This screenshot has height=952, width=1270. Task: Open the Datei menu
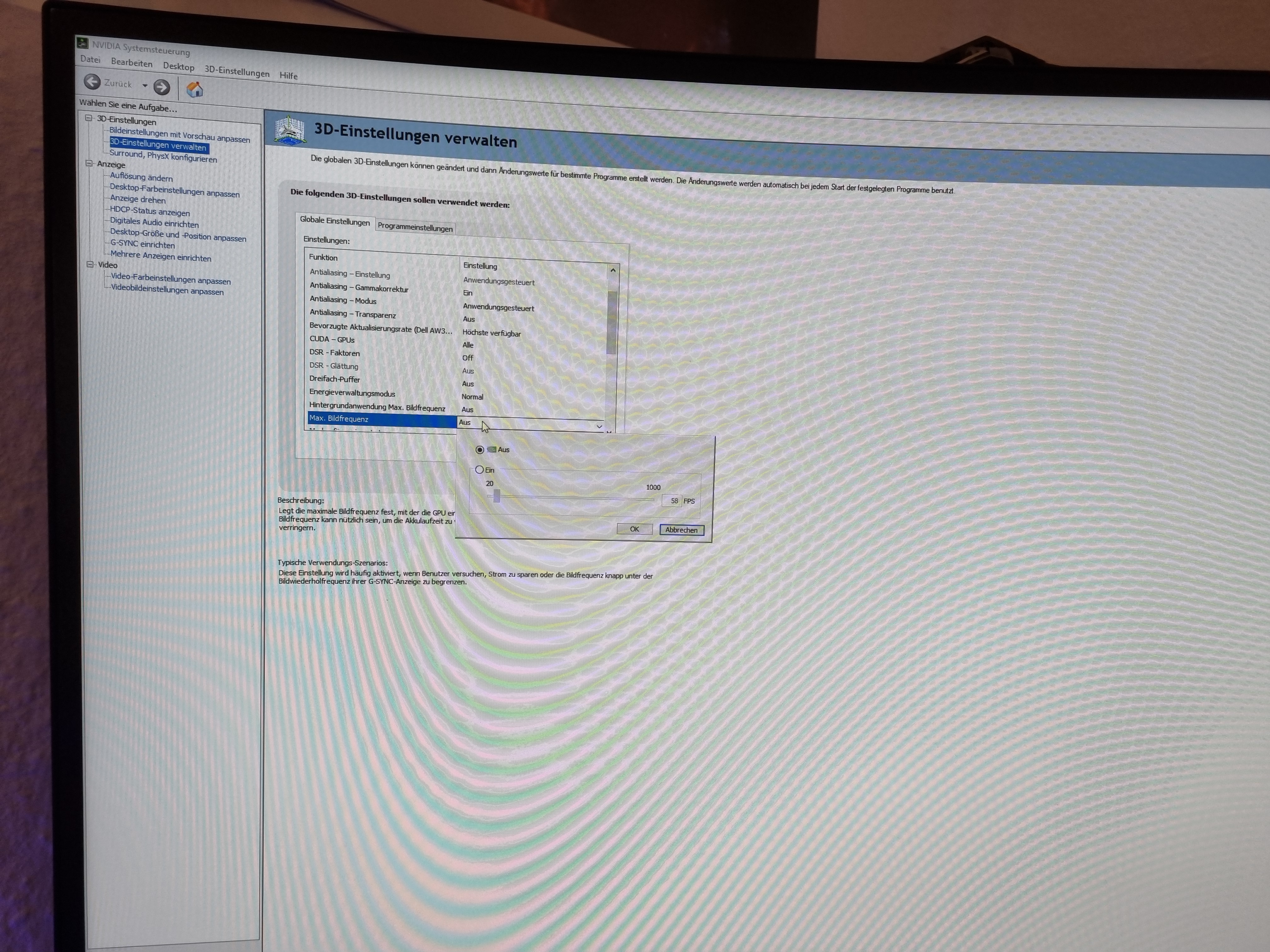point(90,59)
